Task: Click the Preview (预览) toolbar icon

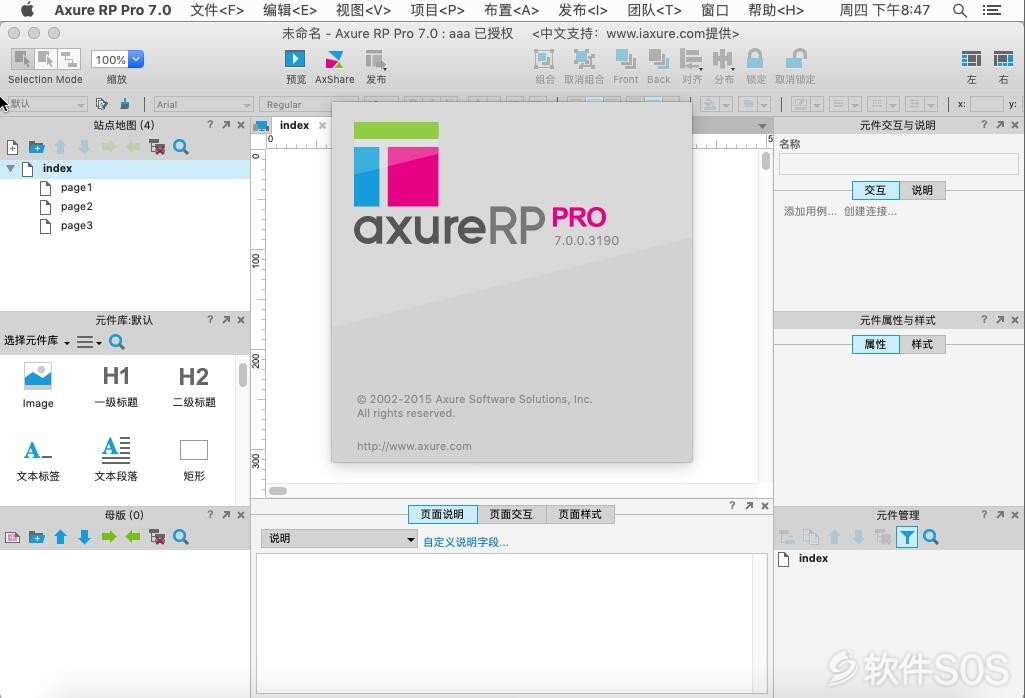Action: tap(295, 60)
